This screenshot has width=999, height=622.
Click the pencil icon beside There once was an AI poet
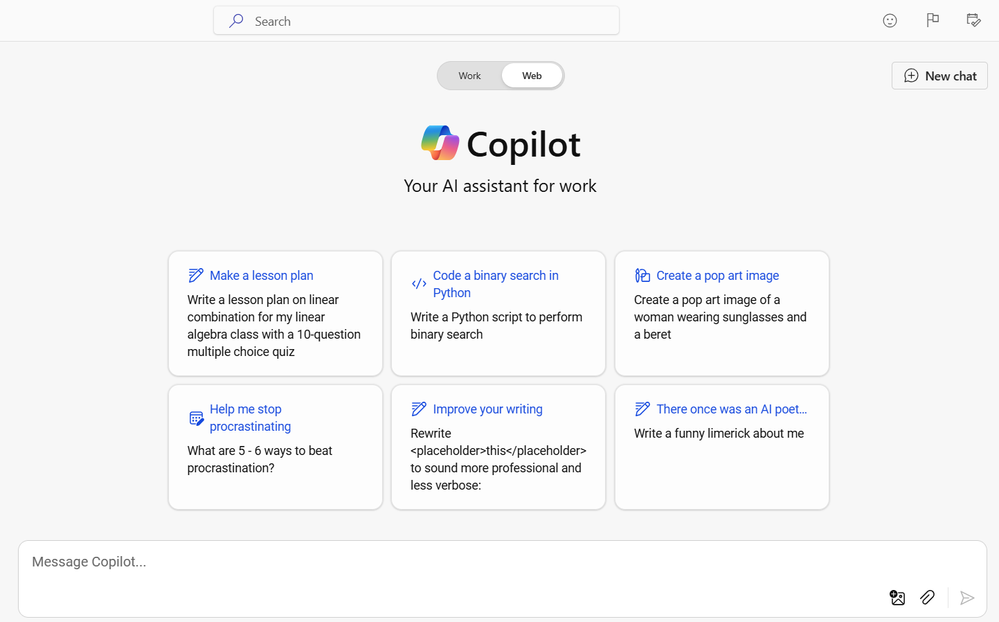pyautogui.click(x=642, y=409)
